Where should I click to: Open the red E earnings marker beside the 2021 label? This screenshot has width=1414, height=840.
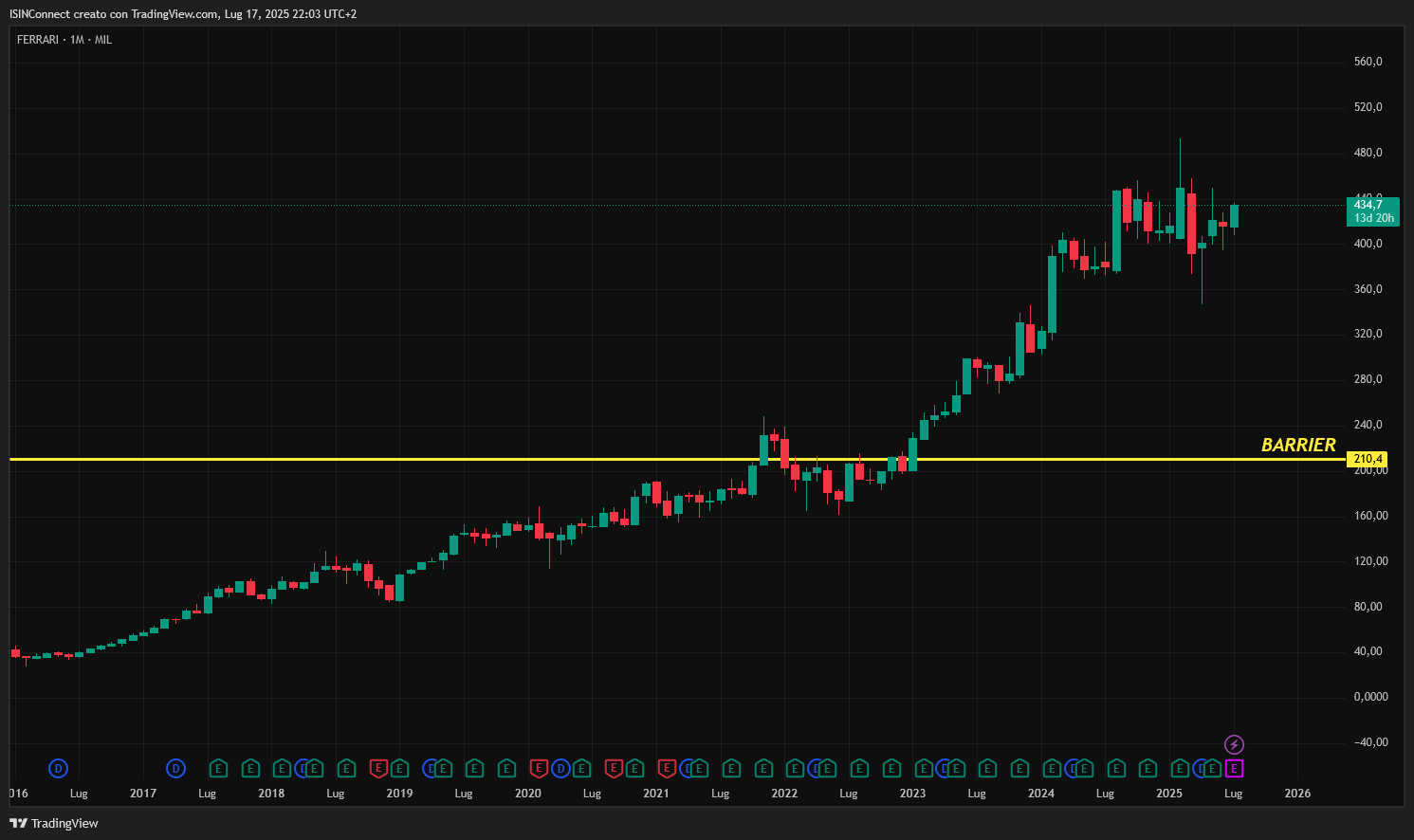[x=667, y=768]
